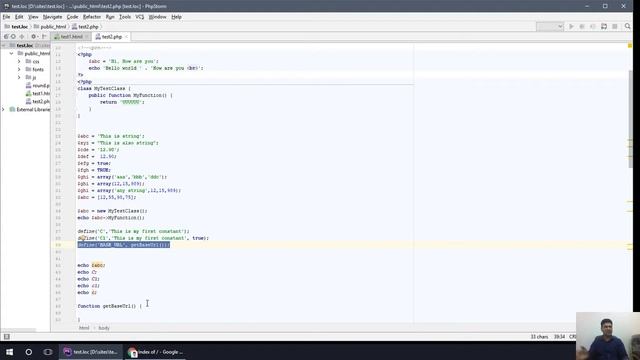Click the class MyTestClass line in editor
Image resolution: width=640 pixels, height=360 pixels.
[104, 89]
